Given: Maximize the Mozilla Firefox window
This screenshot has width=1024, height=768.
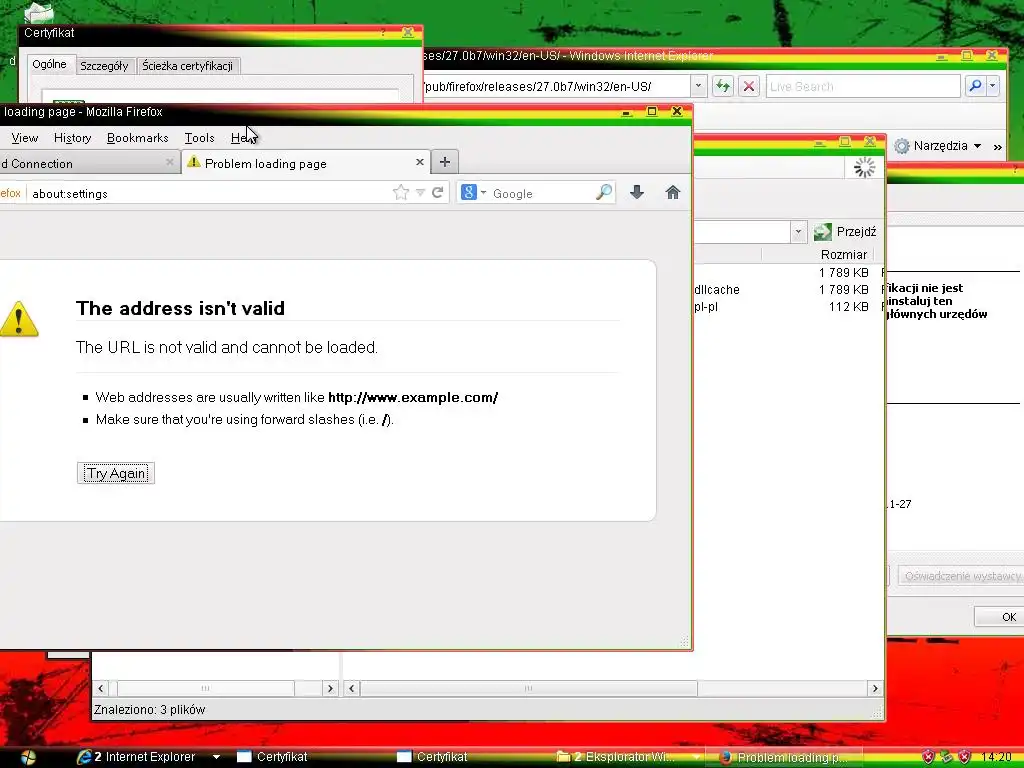Looking at the screenshot, I should pos(651,112).
